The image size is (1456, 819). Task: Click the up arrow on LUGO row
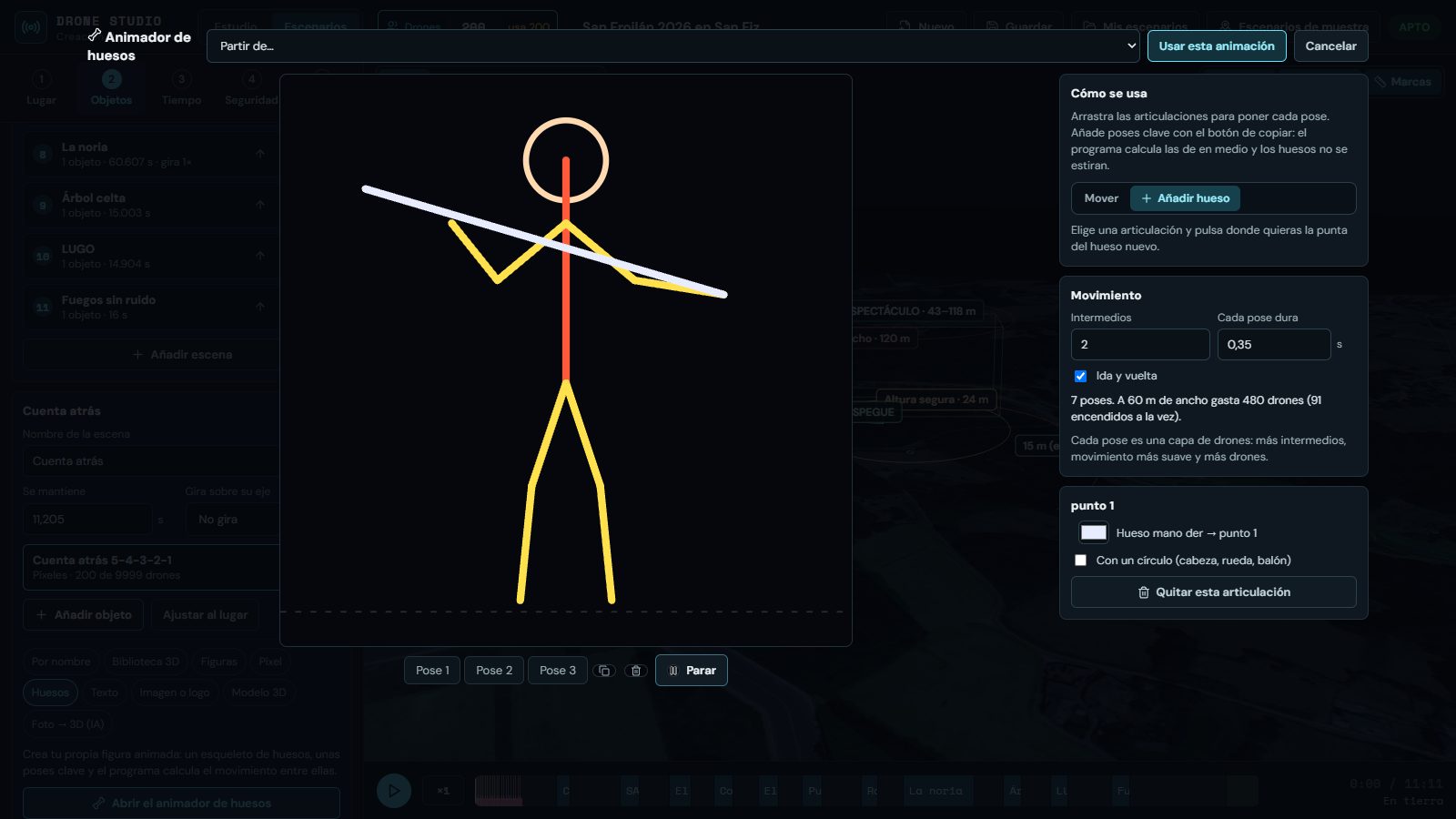point(260,256)
